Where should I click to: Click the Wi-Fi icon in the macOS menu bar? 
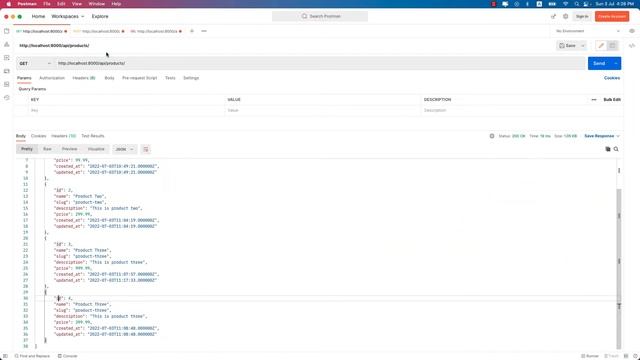coord(565,4)
